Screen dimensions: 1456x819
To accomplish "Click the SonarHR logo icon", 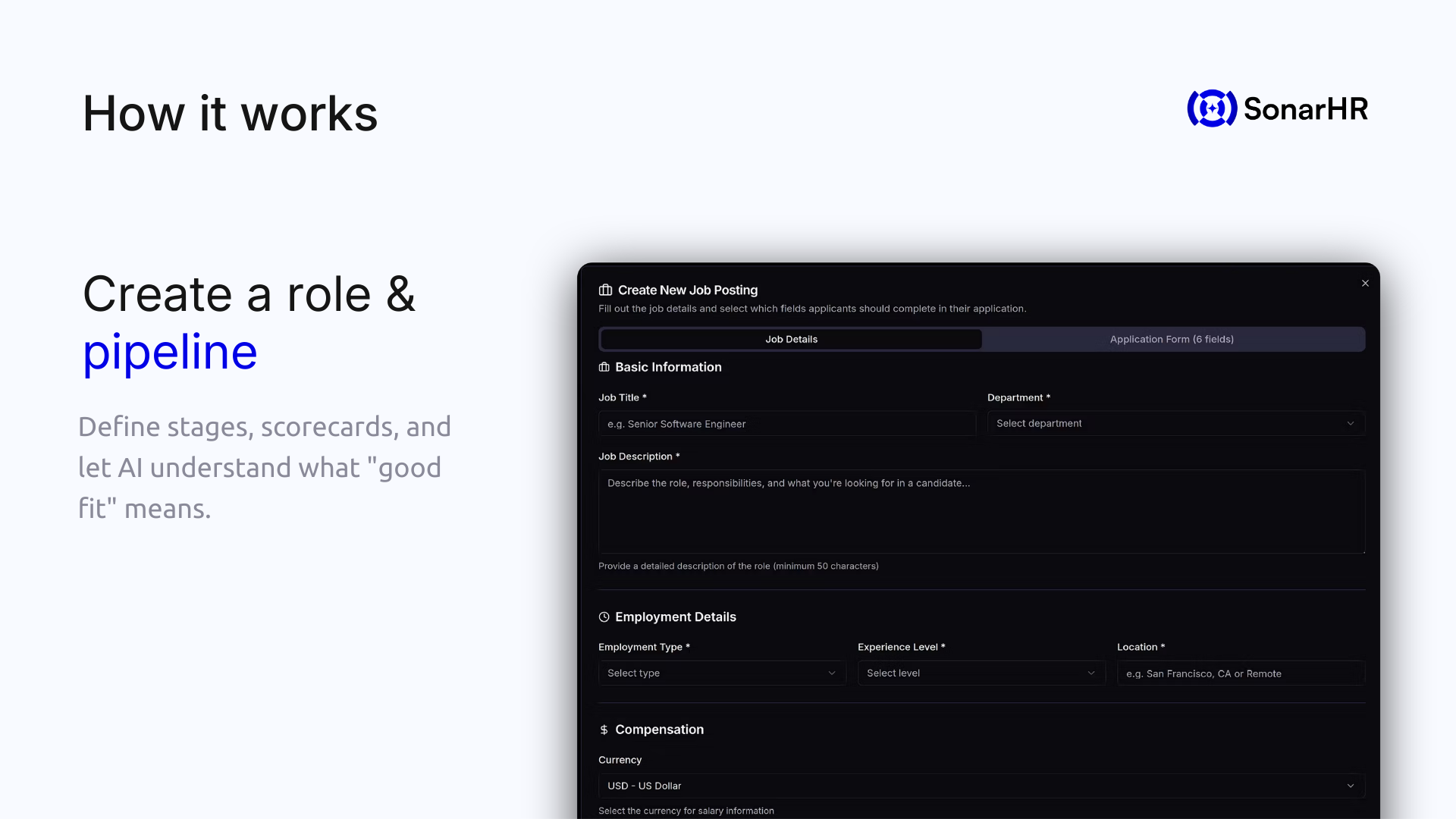I will (x=1211, y=108).
